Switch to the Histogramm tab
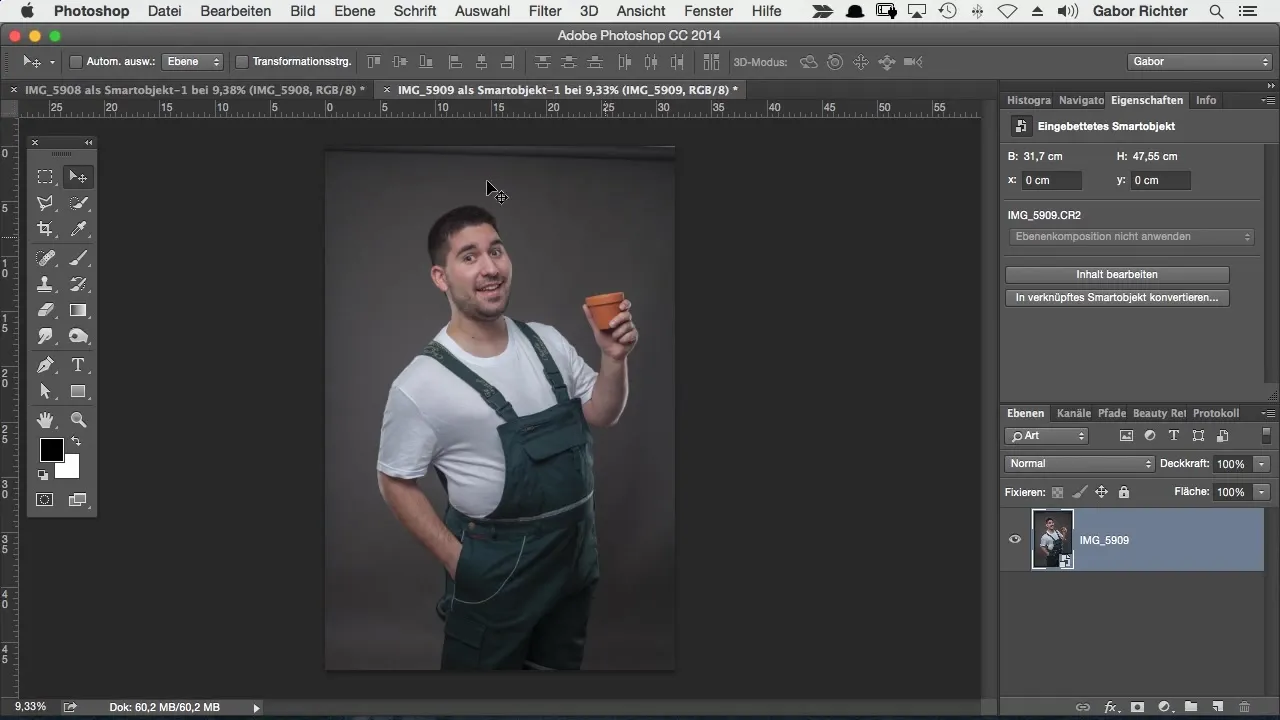 pos(1029,100)
